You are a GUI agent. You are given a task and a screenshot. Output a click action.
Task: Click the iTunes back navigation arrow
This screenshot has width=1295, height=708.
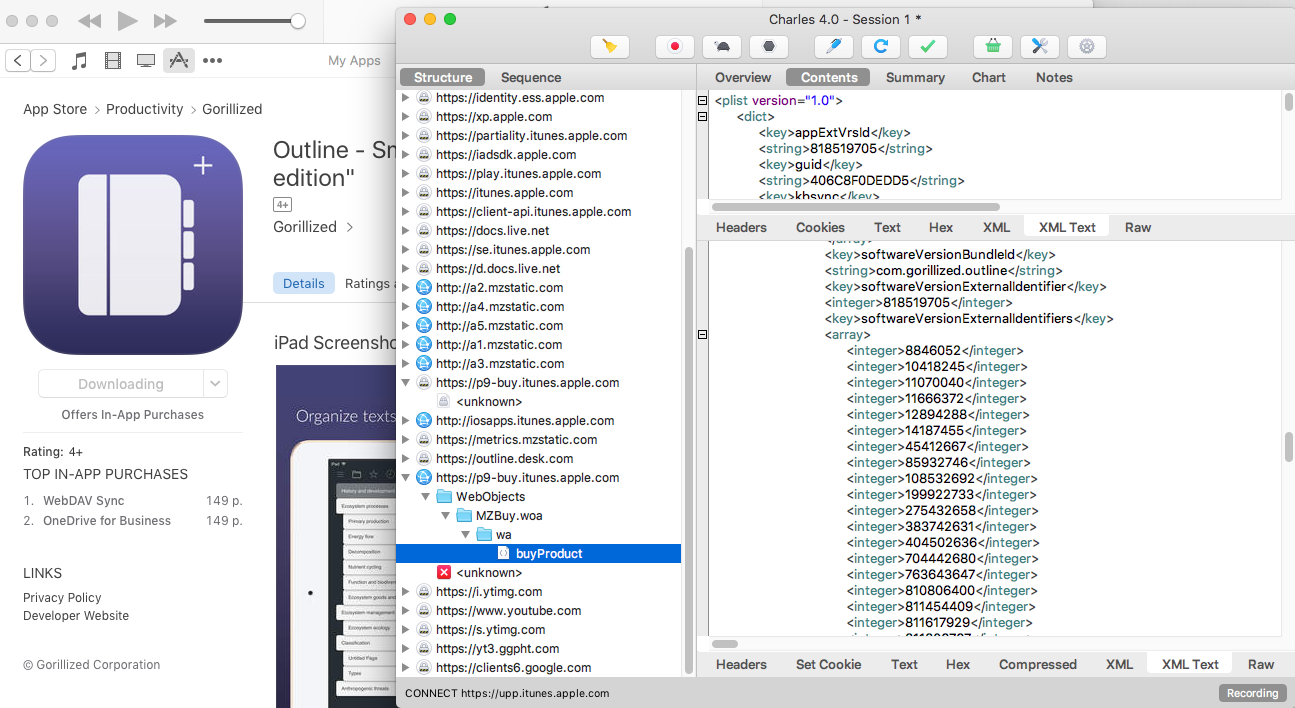coord(18,61)
